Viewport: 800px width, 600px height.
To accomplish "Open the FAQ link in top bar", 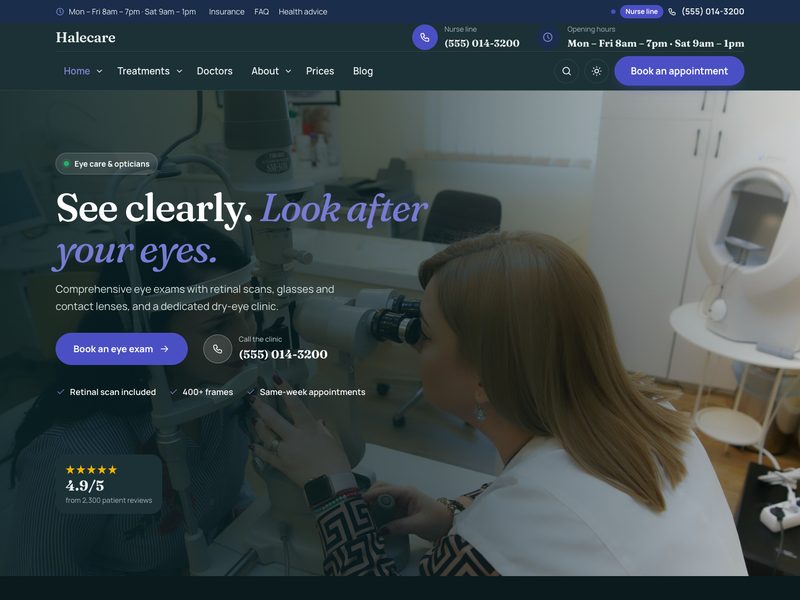I will point(262,11).
